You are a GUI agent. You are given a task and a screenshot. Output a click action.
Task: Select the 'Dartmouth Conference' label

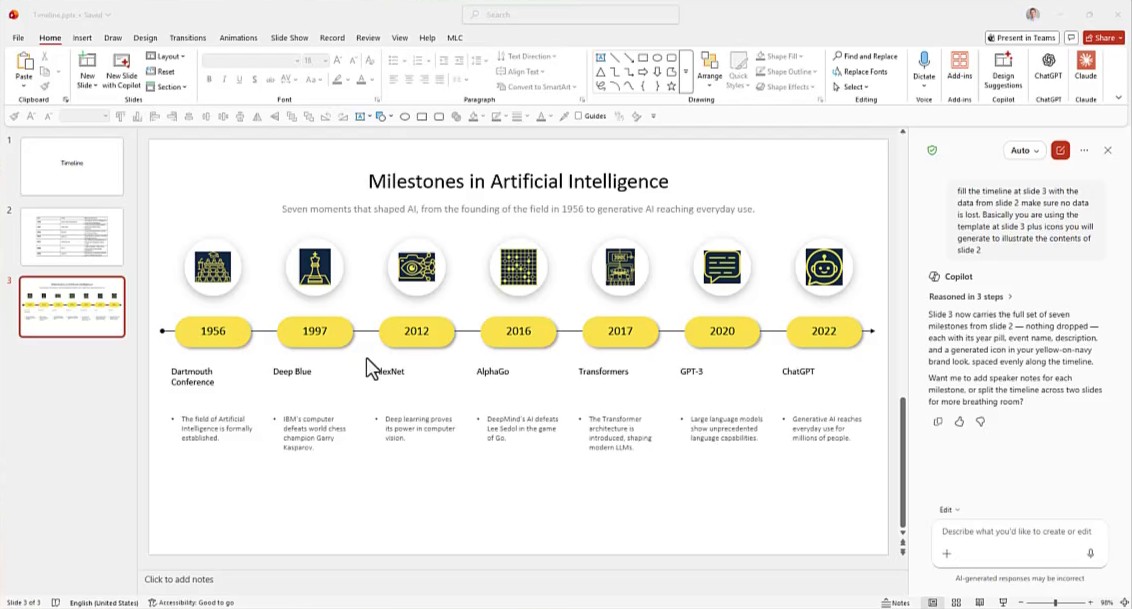pos(193,377)
